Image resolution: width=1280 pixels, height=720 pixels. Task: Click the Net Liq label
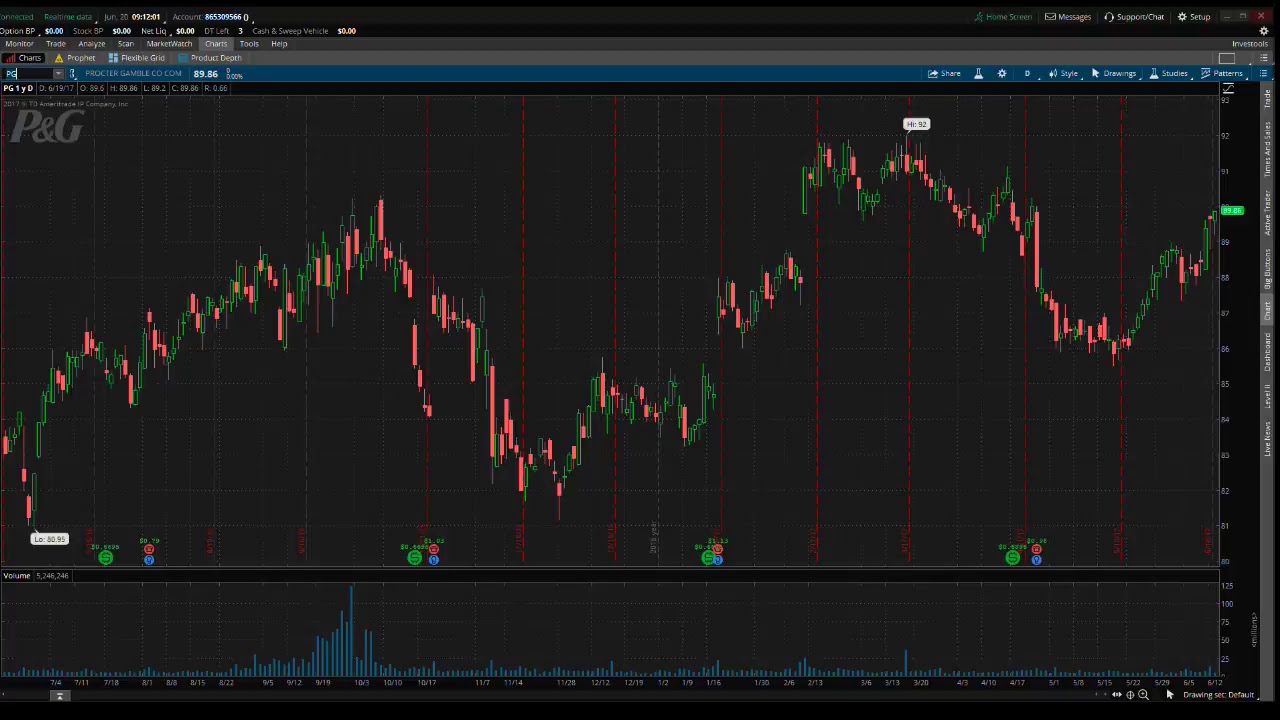click(x=154, y=31)
